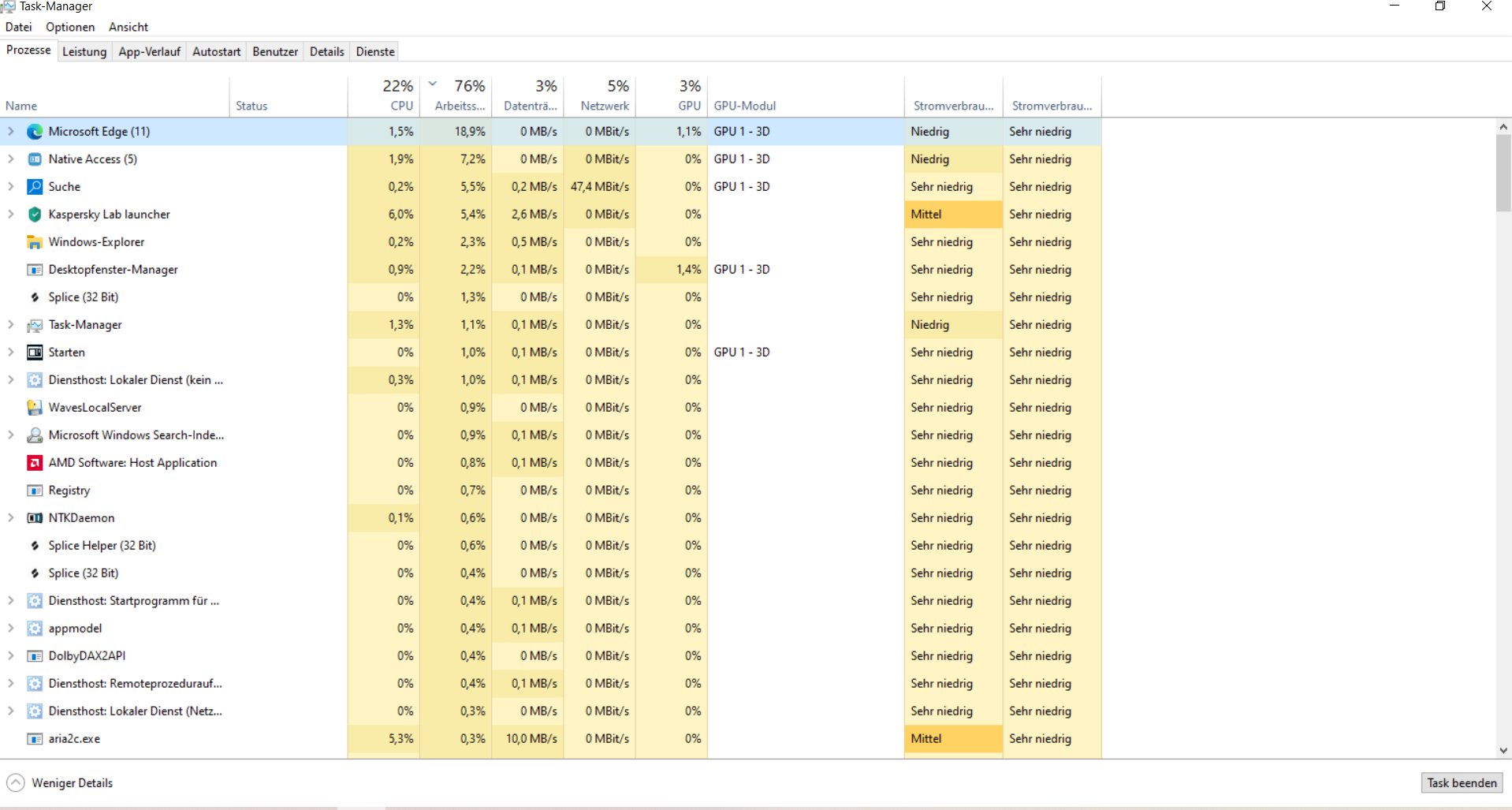The height and width of the screenshot is (810, 1512).
Task: Expand the appmodel process row
Action: (x=11, y=629)
